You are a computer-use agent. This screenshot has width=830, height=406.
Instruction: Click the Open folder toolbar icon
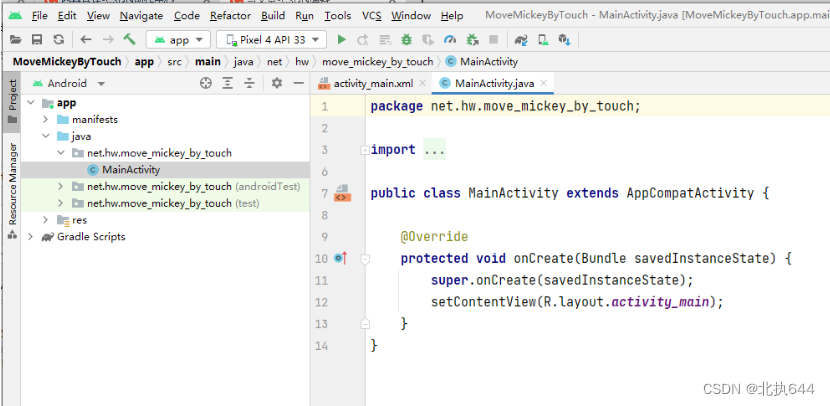click(x=16, y=39)
